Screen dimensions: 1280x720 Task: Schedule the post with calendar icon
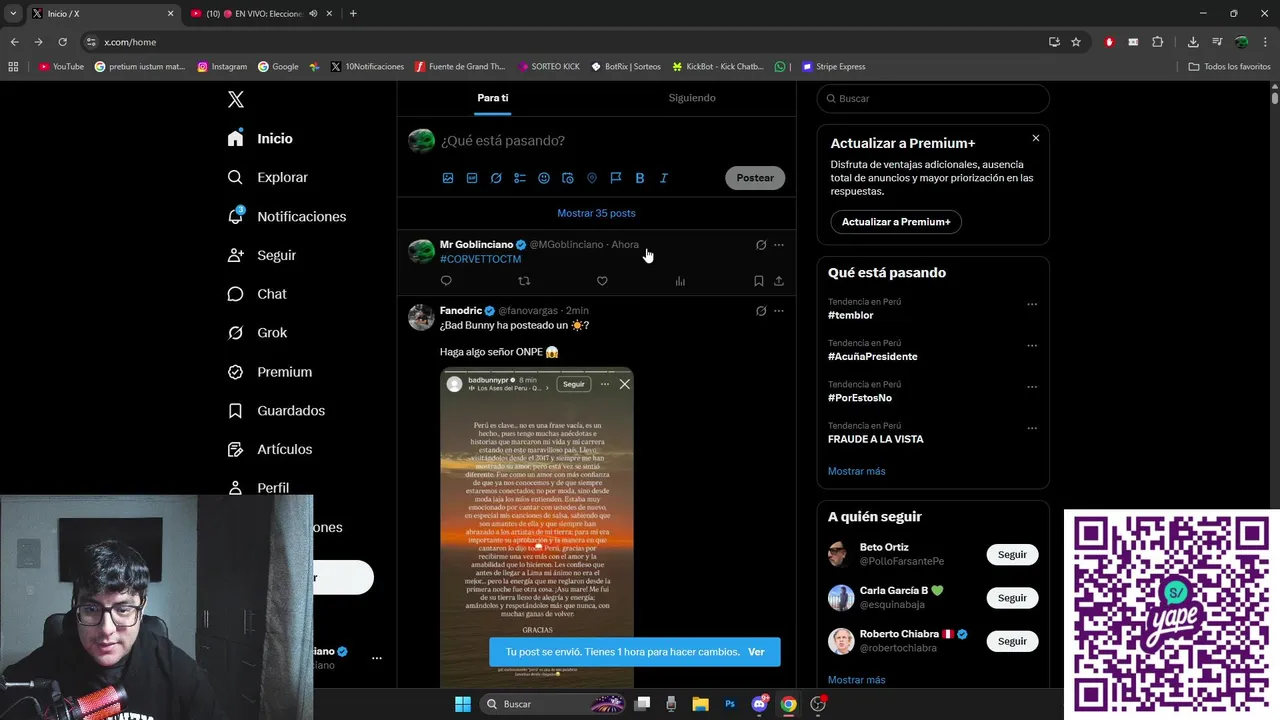point(568,178)
